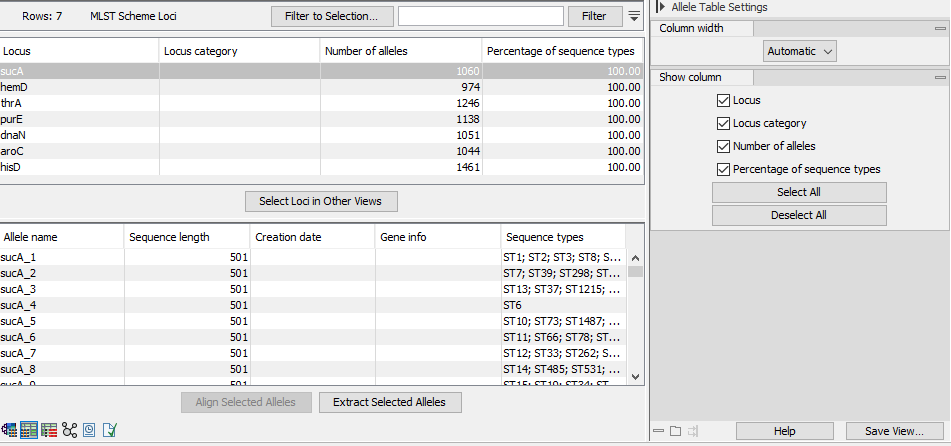Click the advanced filter options icon
This screenshot has height=446, width=951.
point(635,16)
